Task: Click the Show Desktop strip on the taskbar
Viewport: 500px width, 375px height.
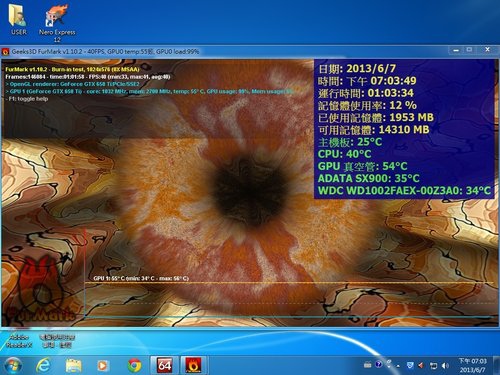Action: [x=497, y=365]
